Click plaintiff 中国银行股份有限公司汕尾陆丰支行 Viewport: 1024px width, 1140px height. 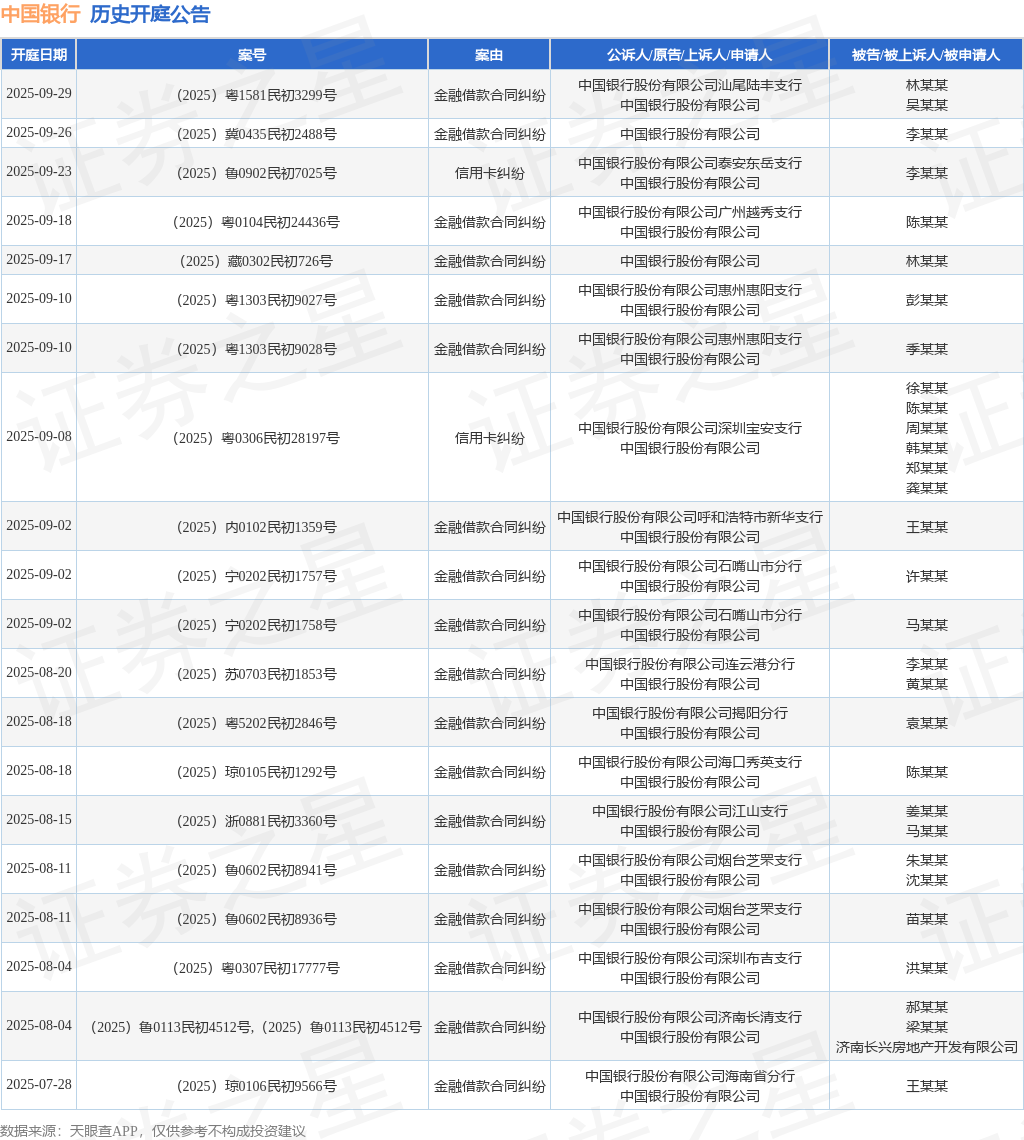coord(689,85)
